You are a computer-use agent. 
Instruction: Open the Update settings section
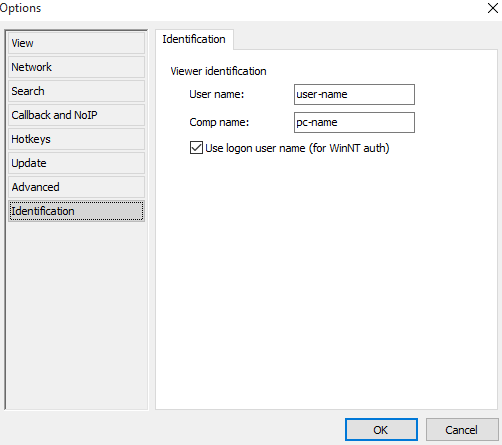76,163
